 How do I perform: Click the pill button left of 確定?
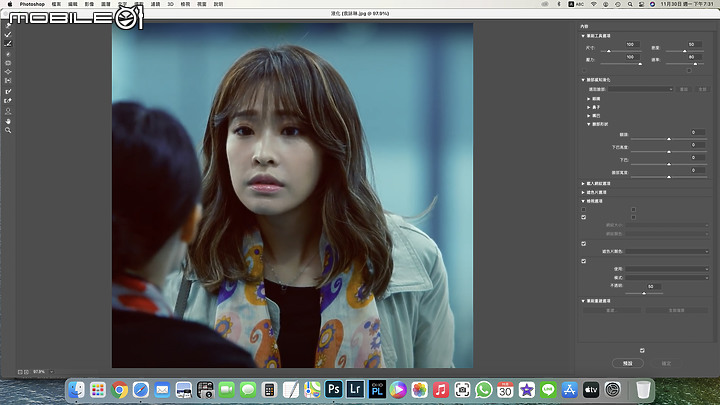[628, 363]
